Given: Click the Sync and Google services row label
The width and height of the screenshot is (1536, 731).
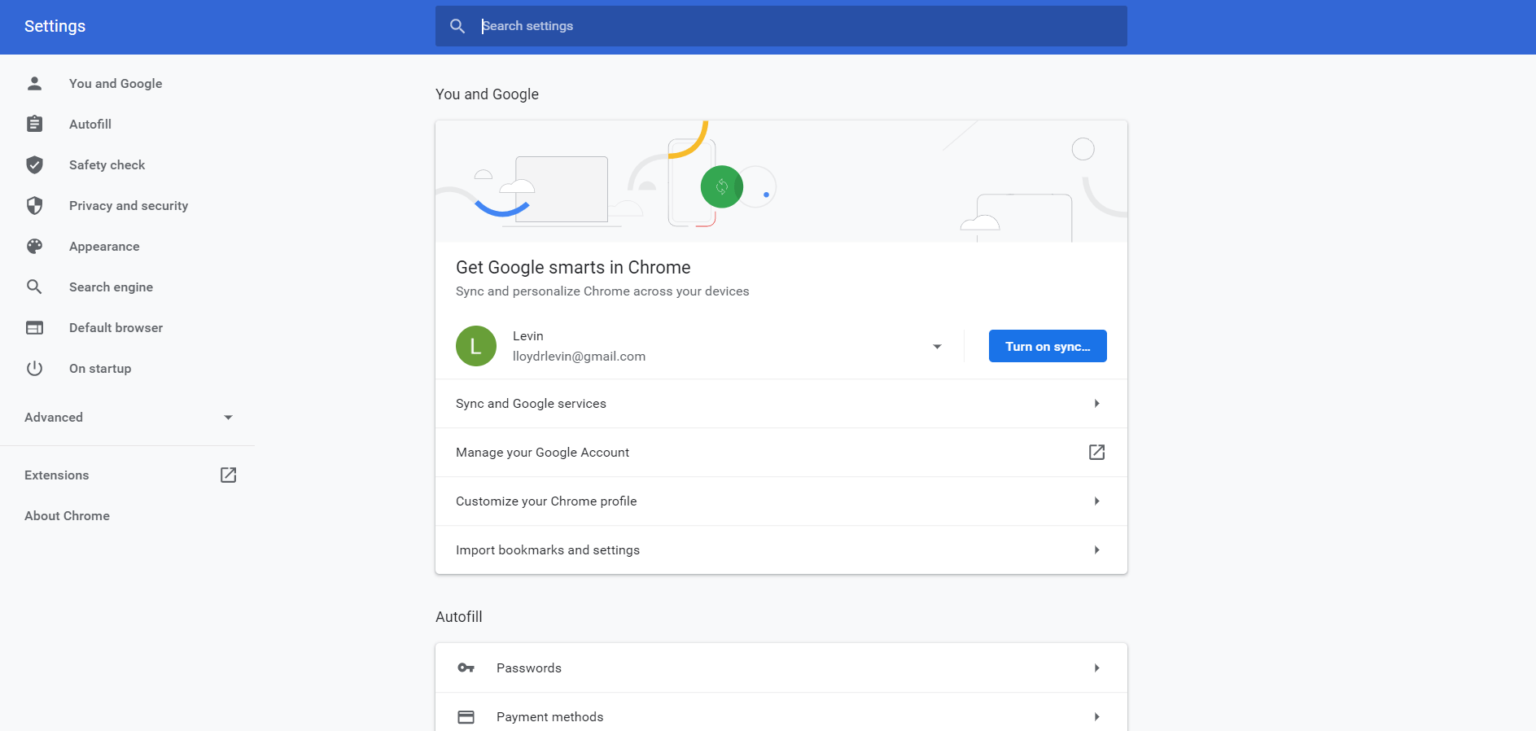Looking at the screenshot, I should click(531, 404).
